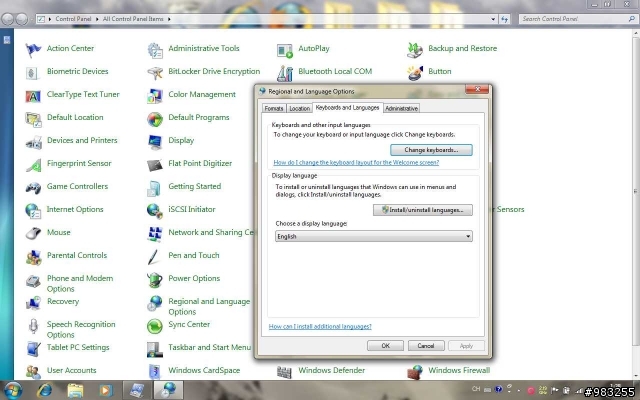
Task: Open the Administrative Tools icon
Action: [x=155, y=50]
